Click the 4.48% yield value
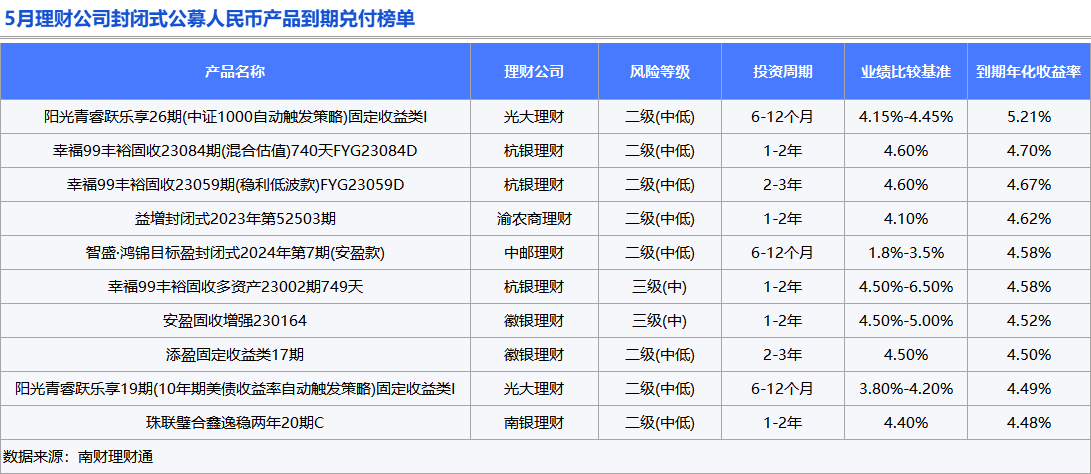The image size is (1091, 474). (1028, 423)
